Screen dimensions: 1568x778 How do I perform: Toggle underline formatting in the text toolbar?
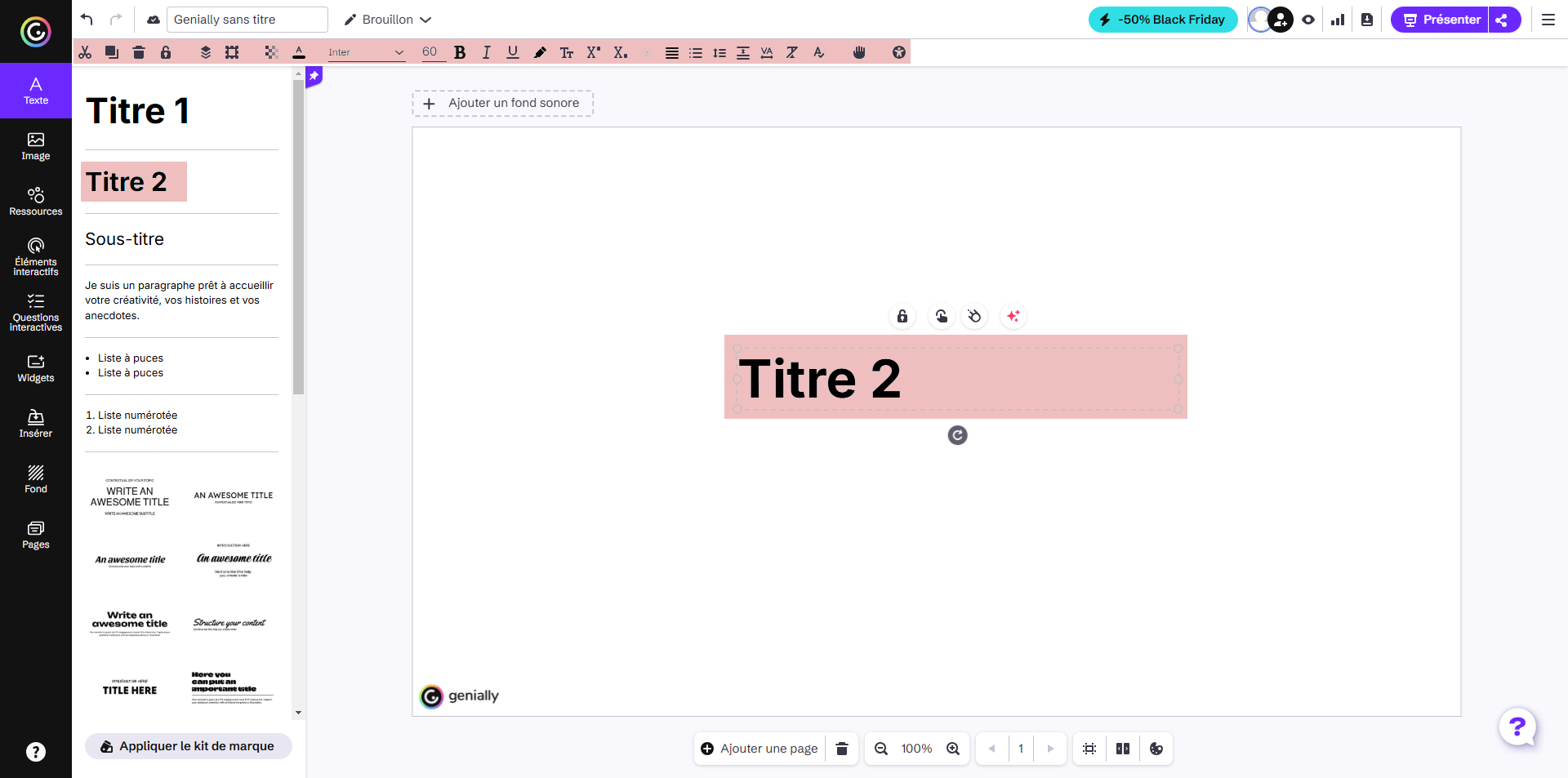coord(512,51)
